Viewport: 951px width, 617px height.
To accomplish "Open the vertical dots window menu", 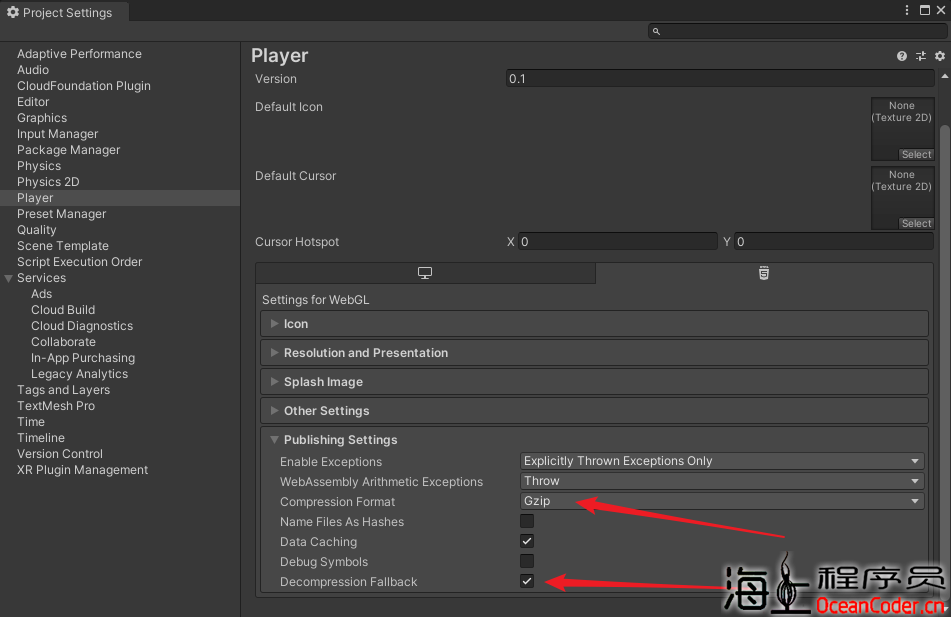I will (905, 9).
